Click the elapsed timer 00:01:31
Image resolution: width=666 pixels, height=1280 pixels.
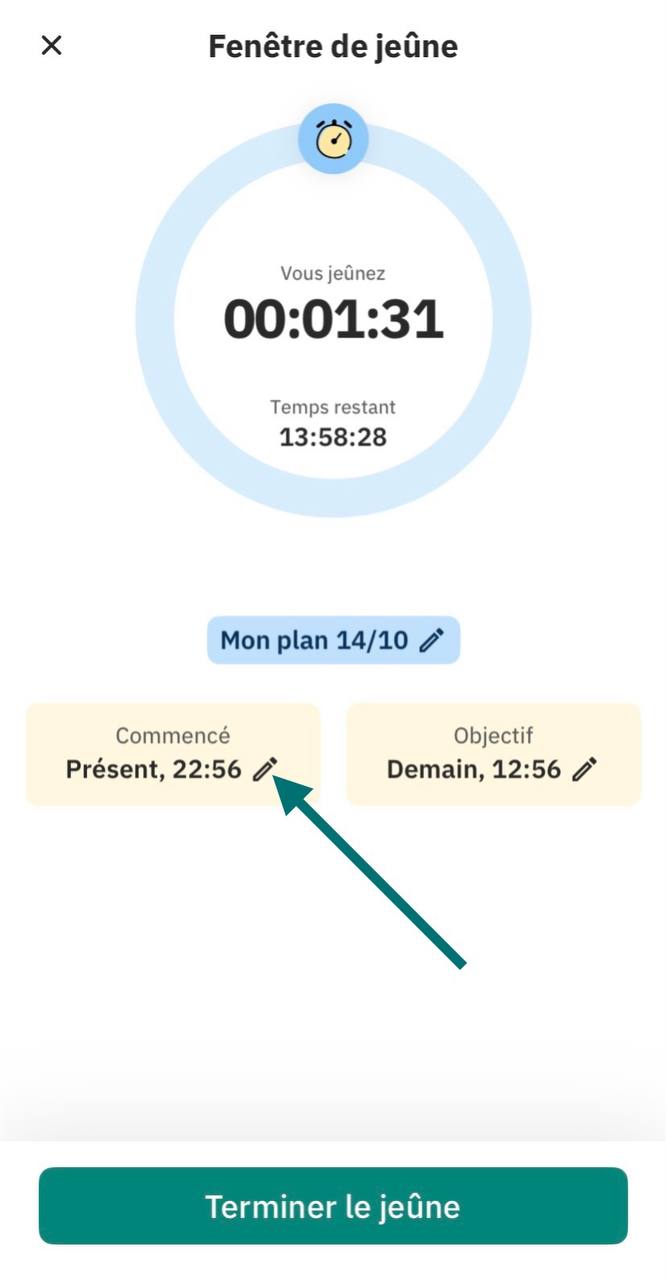point(333,319)
